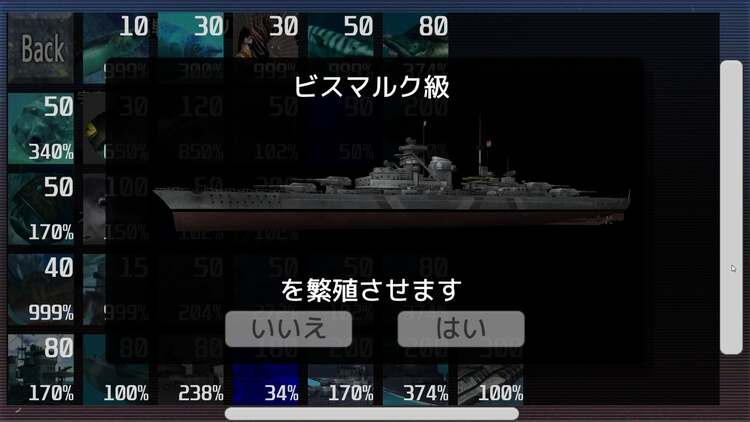
Task: Select the cost 10 fish tile
Action: (116, 48)
